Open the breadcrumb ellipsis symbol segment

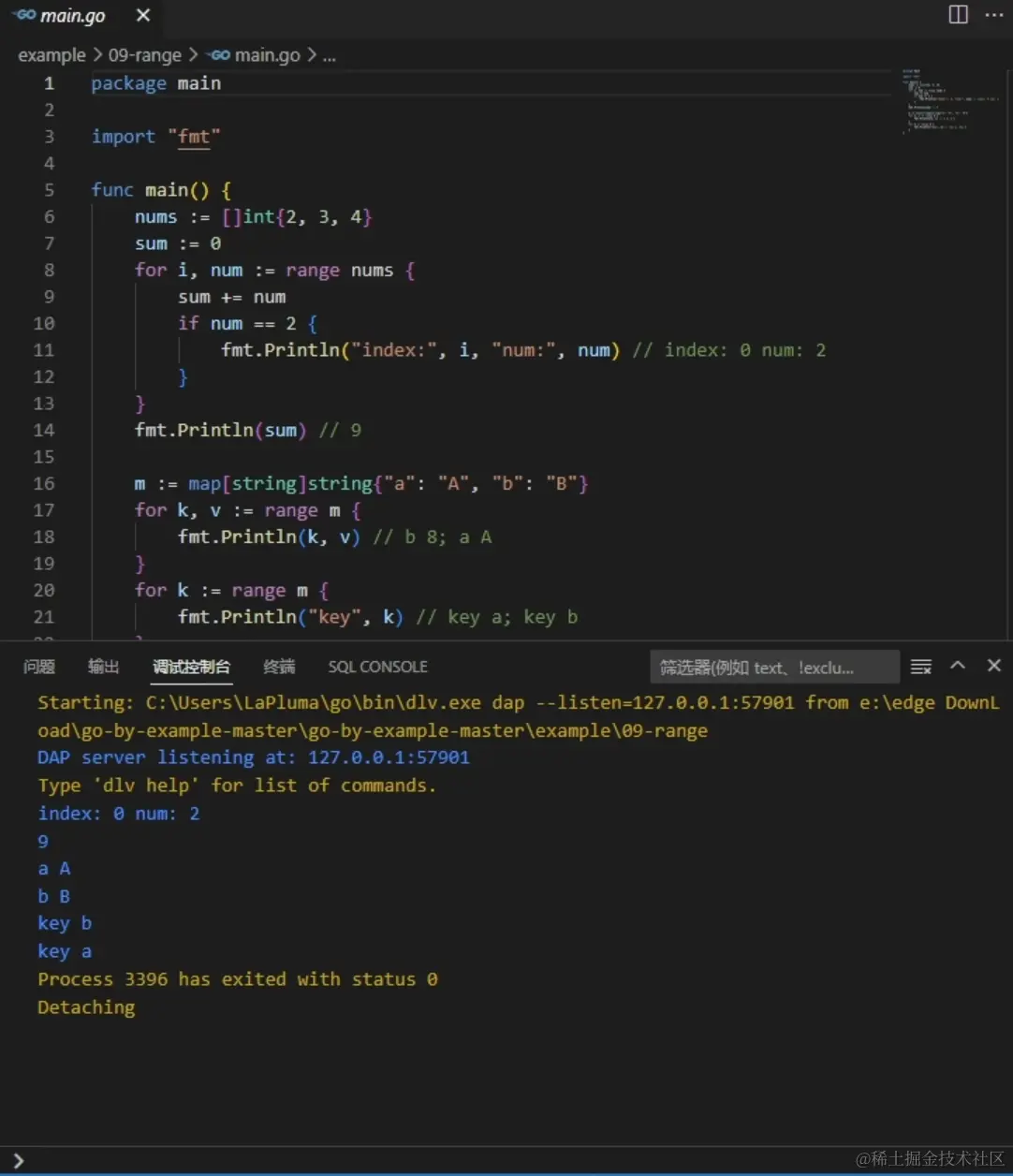pyautogui.click(x=329, y=55)
